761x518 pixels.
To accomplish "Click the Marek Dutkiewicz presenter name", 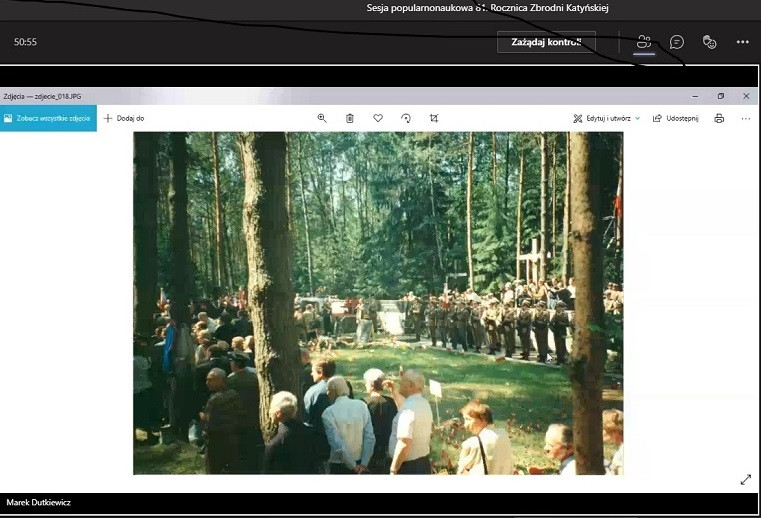I will [x=39, y=502].
